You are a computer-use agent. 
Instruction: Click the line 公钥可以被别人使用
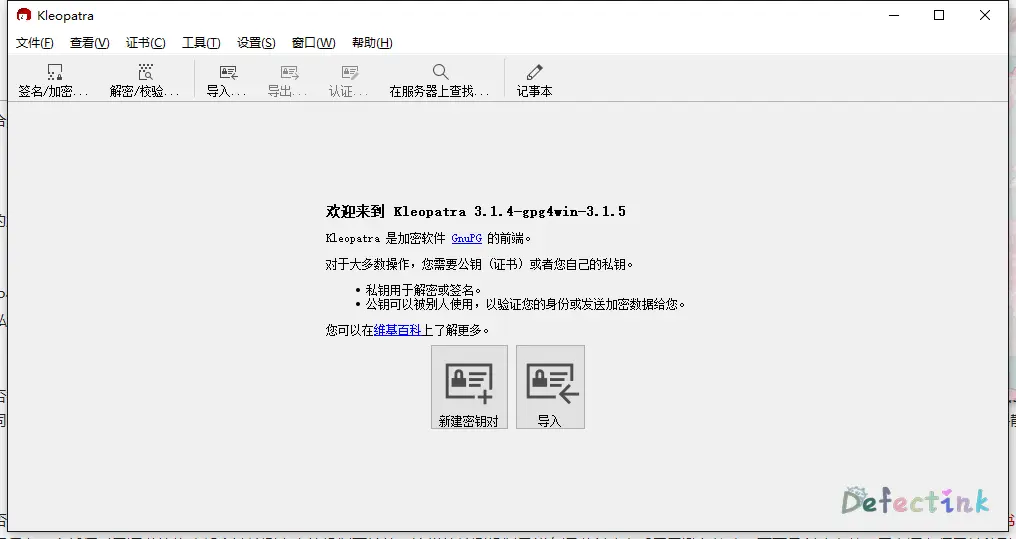point(525,304)
